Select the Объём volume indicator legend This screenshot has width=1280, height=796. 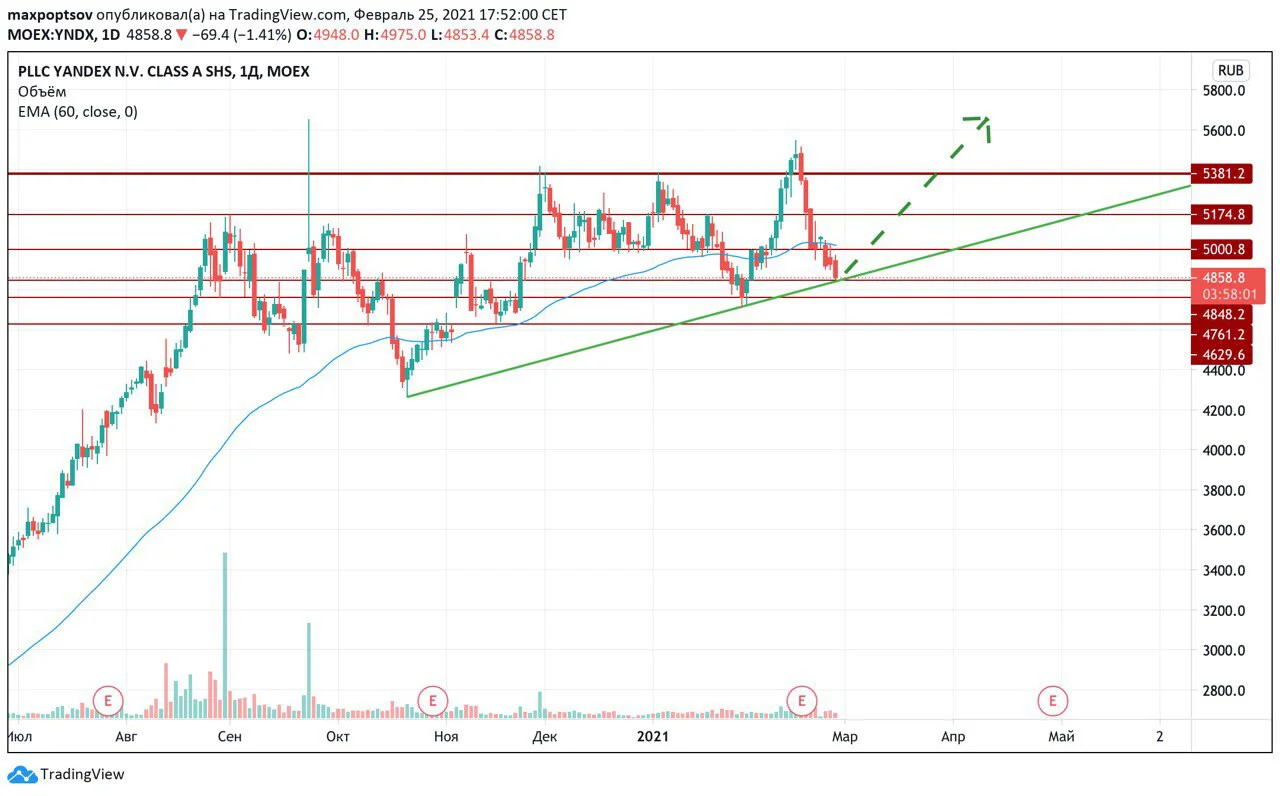43,91
